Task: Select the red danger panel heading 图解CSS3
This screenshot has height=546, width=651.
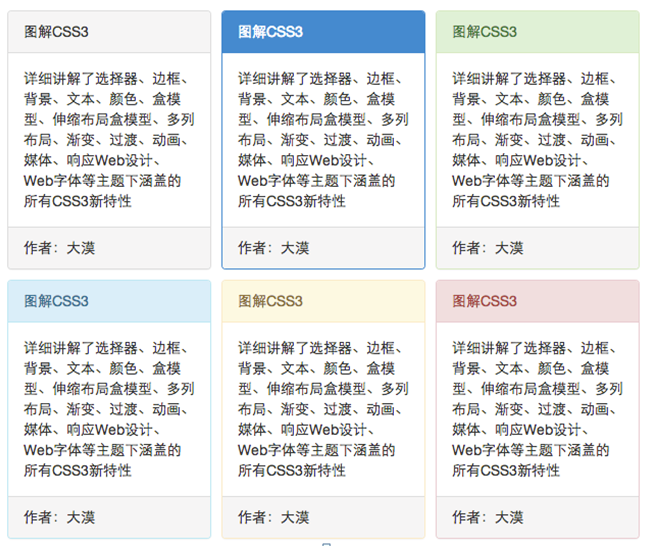Action: click(484, 301)
